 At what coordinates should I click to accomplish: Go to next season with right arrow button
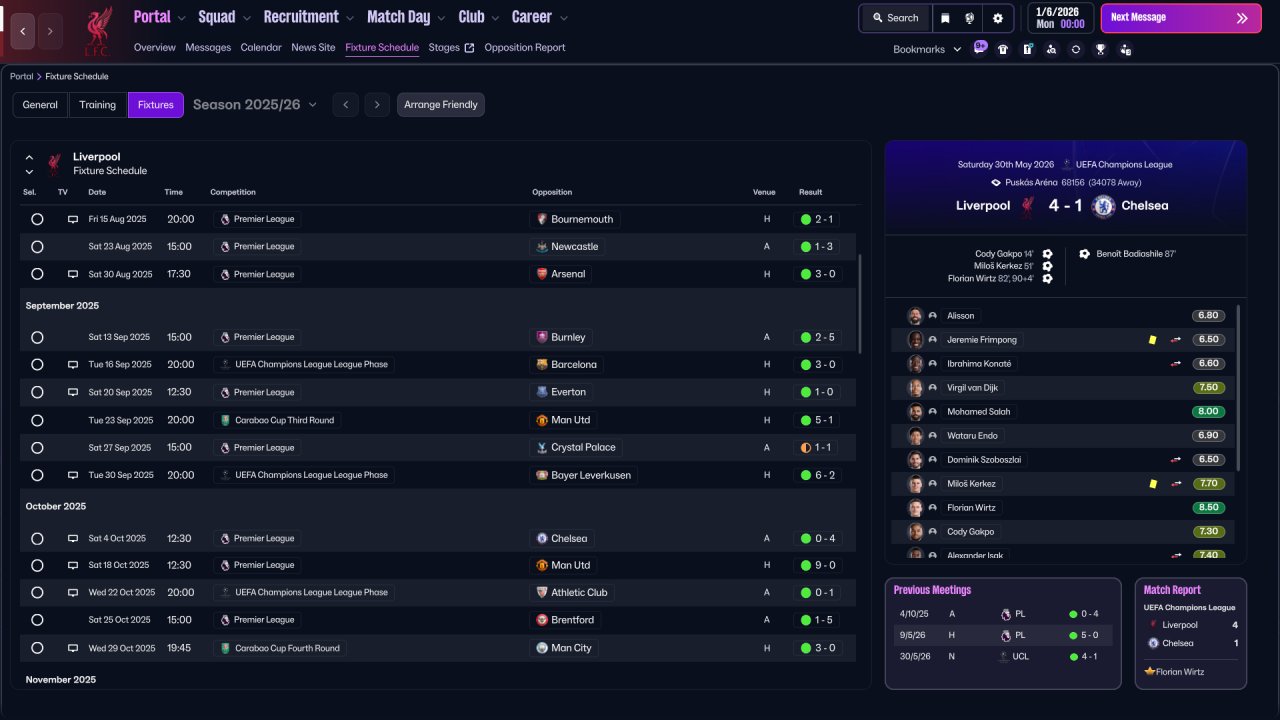click(x=377, y=105)
